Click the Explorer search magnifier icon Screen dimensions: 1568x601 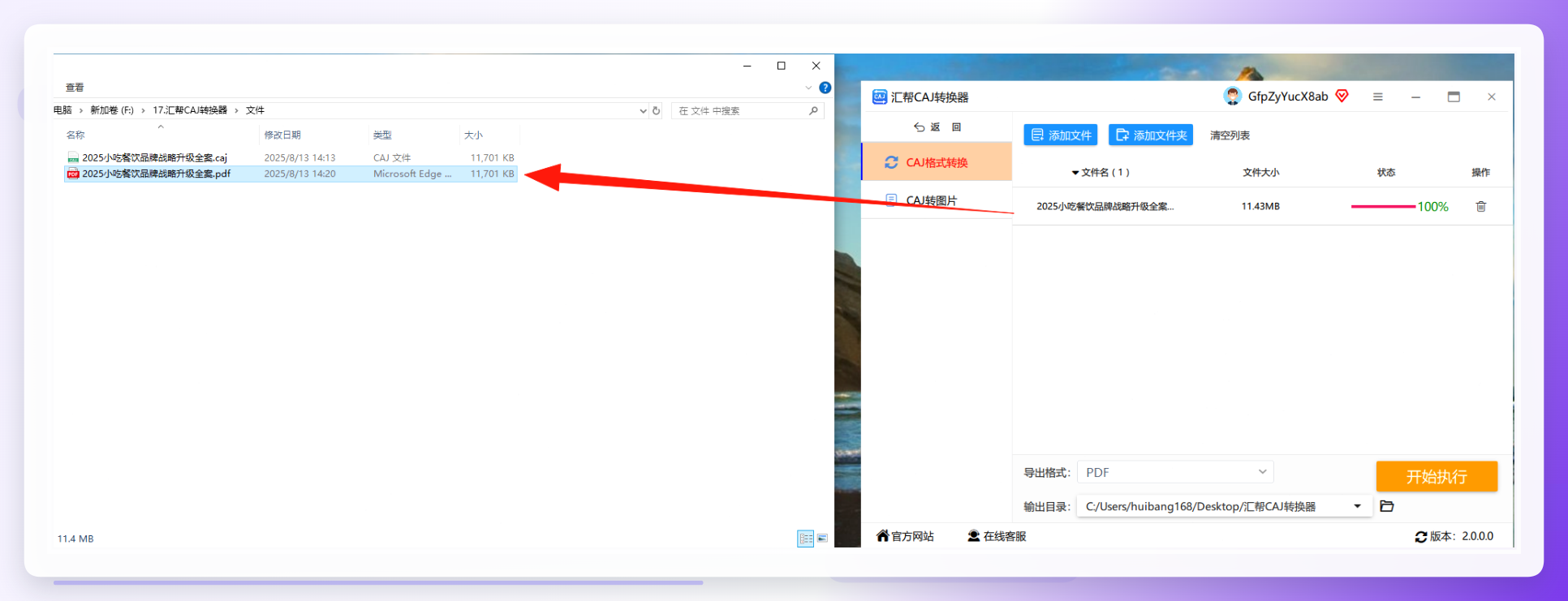813,110
